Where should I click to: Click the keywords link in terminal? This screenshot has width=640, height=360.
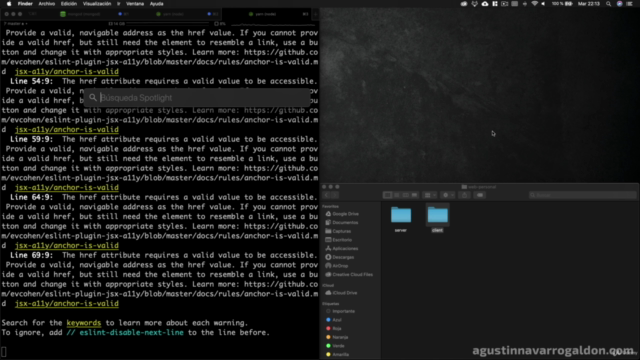tap(84, 323)
